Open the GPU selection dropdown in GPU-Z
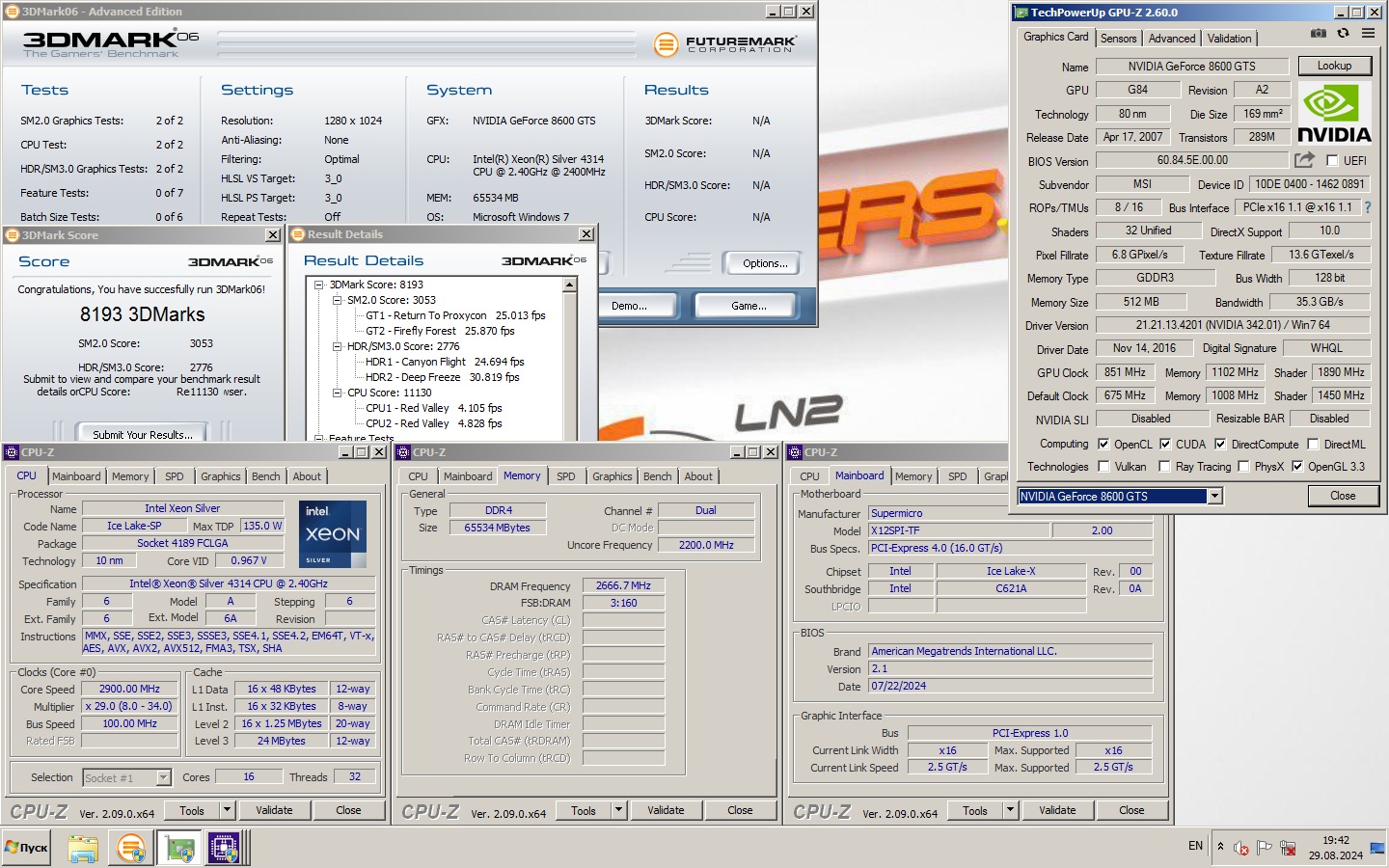 coord(1215,496)
